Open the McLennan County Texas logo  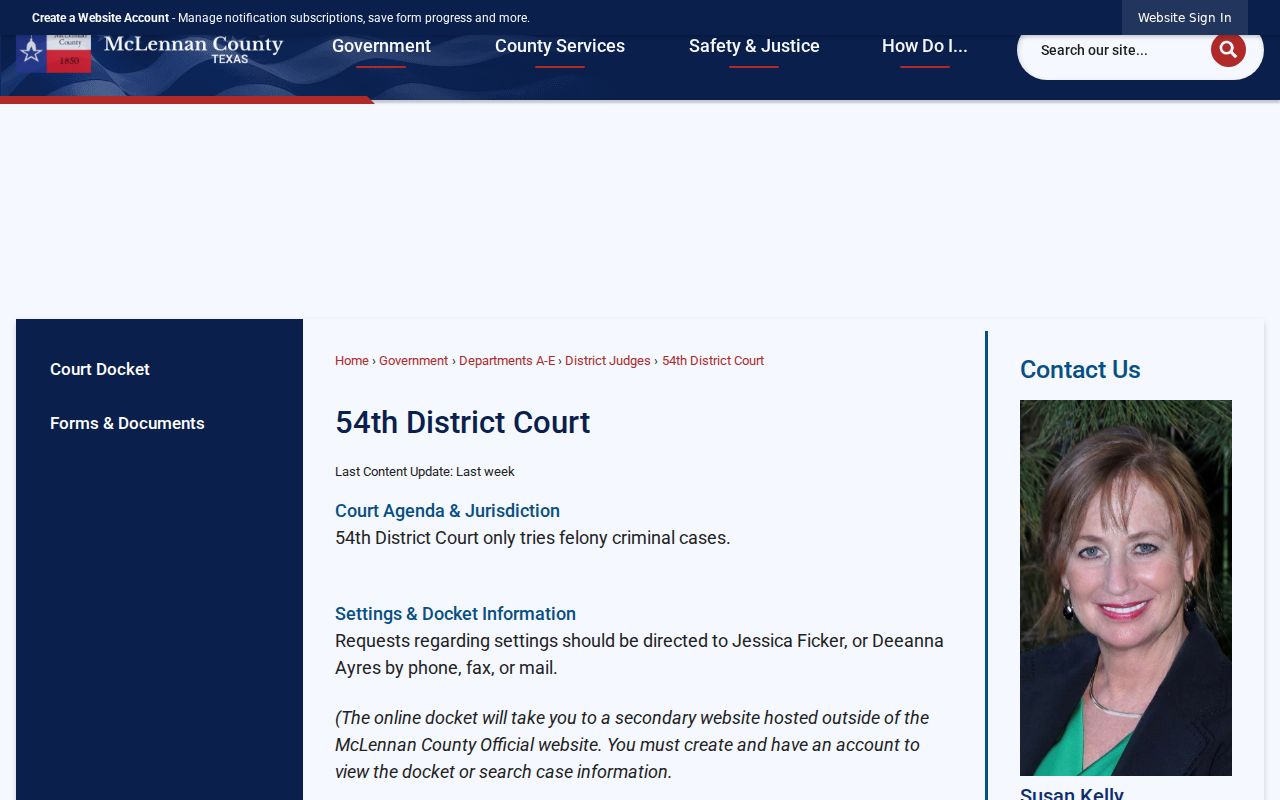click(150, 52)
